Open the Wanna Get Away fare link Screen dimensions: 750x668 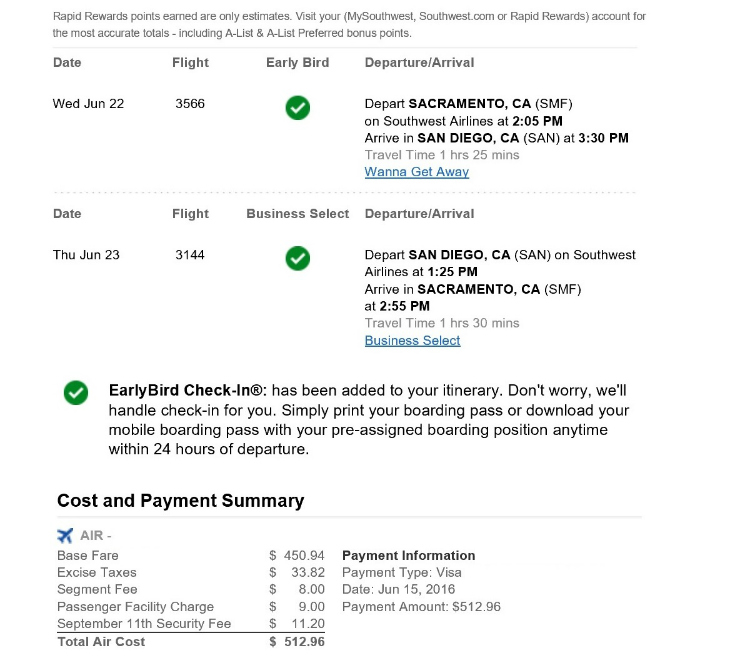pos(416,172)
